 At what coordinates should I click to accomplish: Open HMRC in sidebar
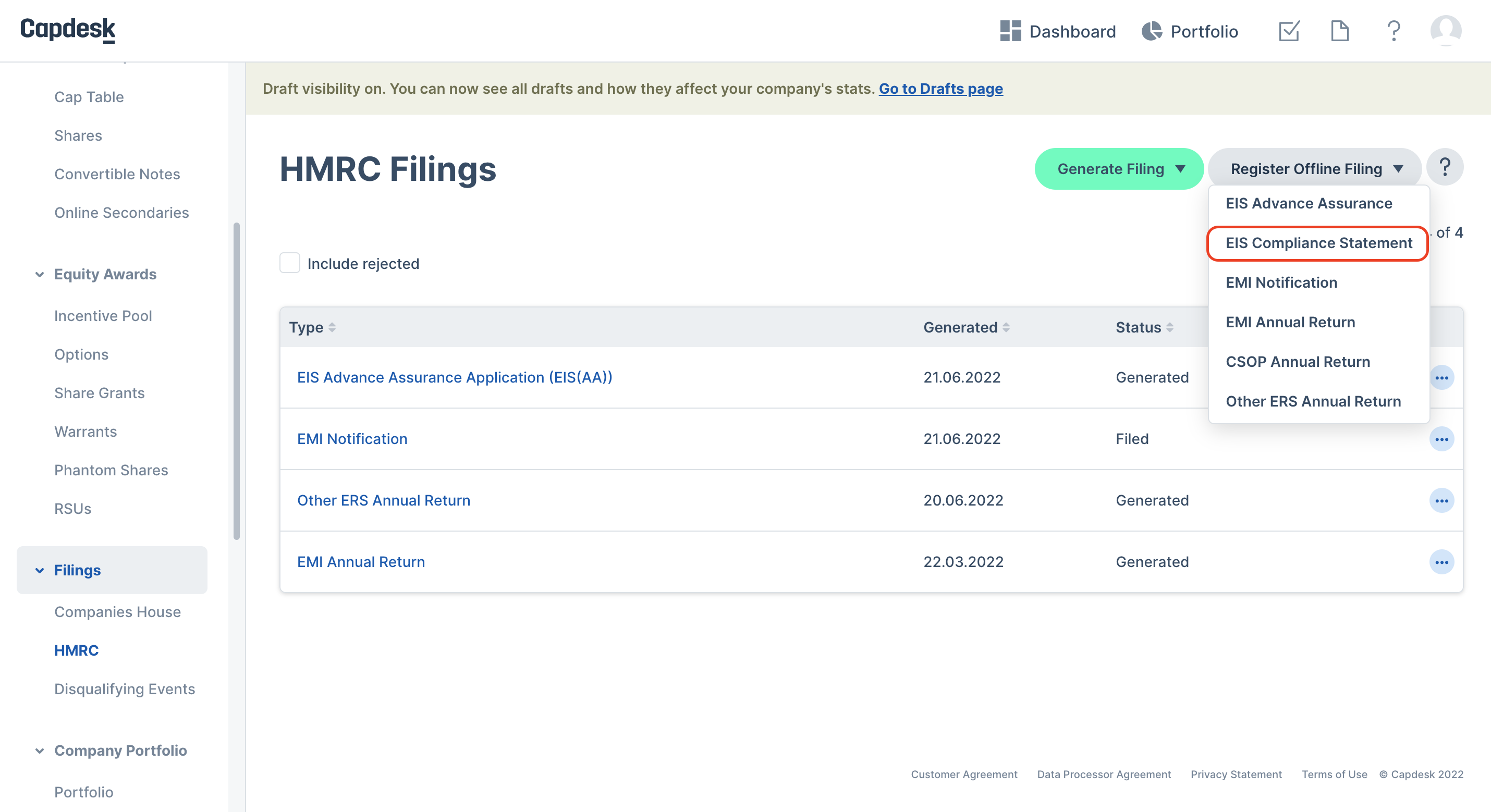(x=76, y=650)
